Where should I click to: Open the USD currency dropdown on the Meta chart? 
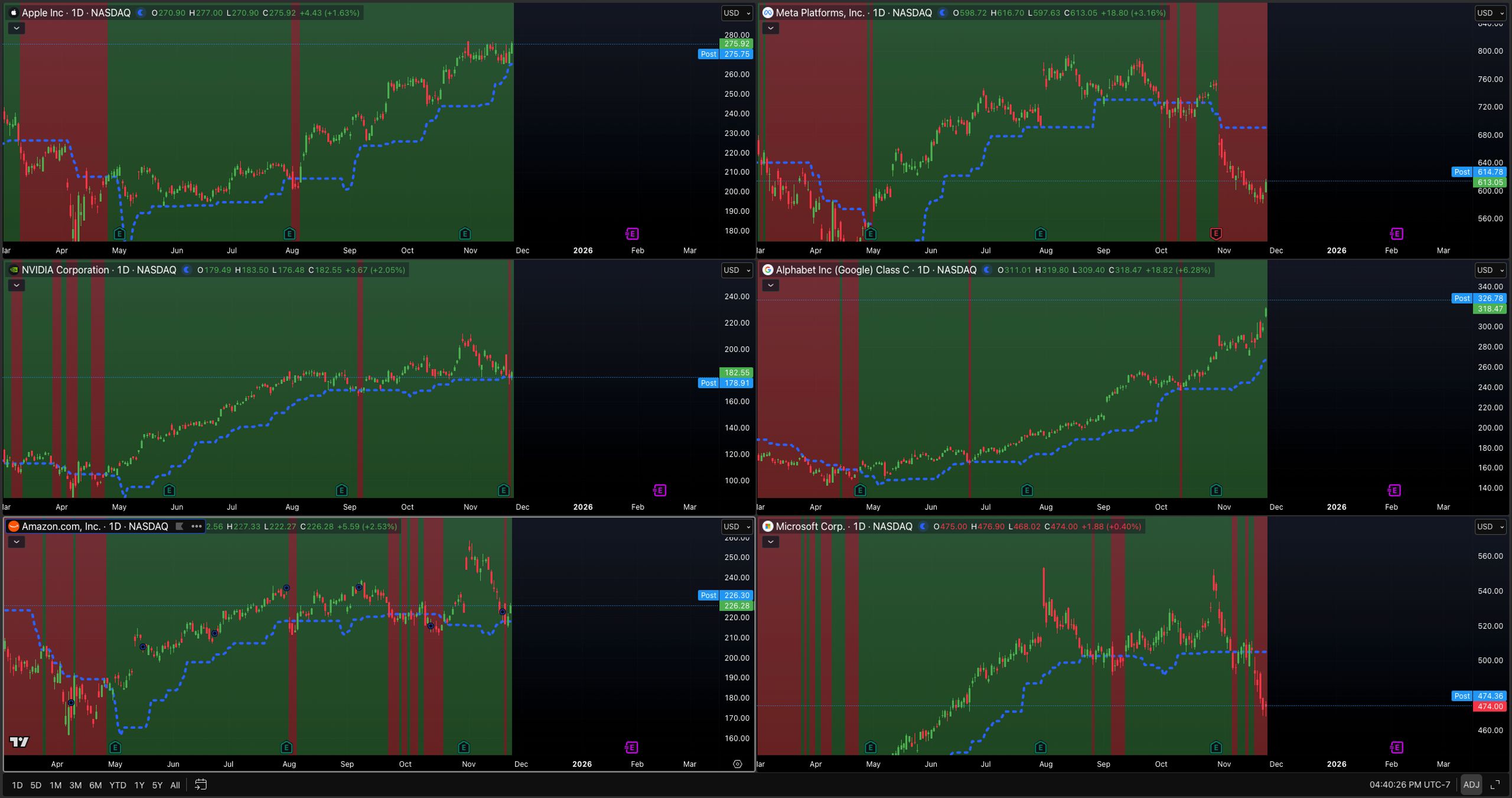pyautogui.click(x=1490, y=13)
